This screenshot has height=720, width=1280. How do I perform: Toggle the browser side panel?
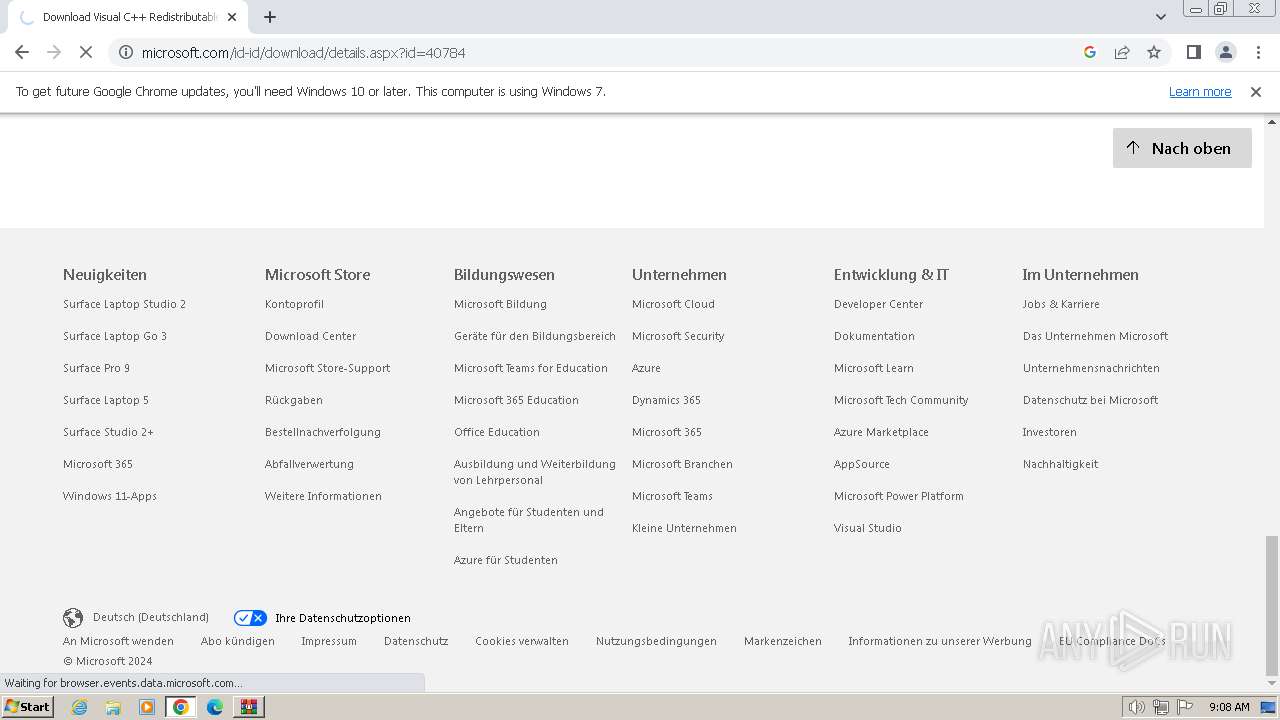point(1193,52)
